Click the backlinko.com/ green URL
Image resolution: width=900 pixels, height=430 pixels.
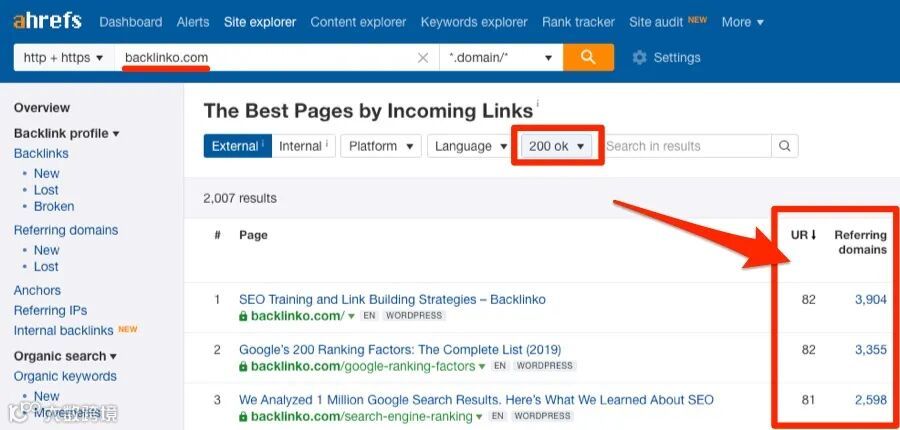pyautogui.click(x=298, y=316)
